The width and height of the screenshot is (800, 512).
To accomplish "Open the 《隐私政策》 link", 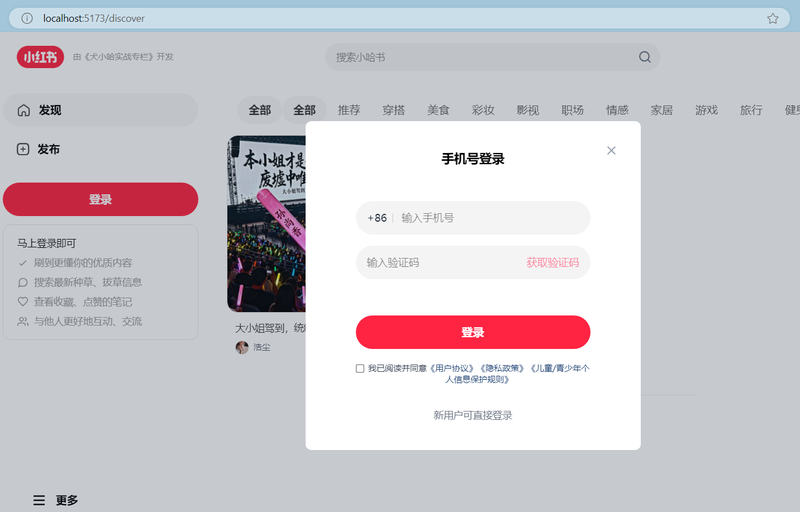I will pos(502,368).
